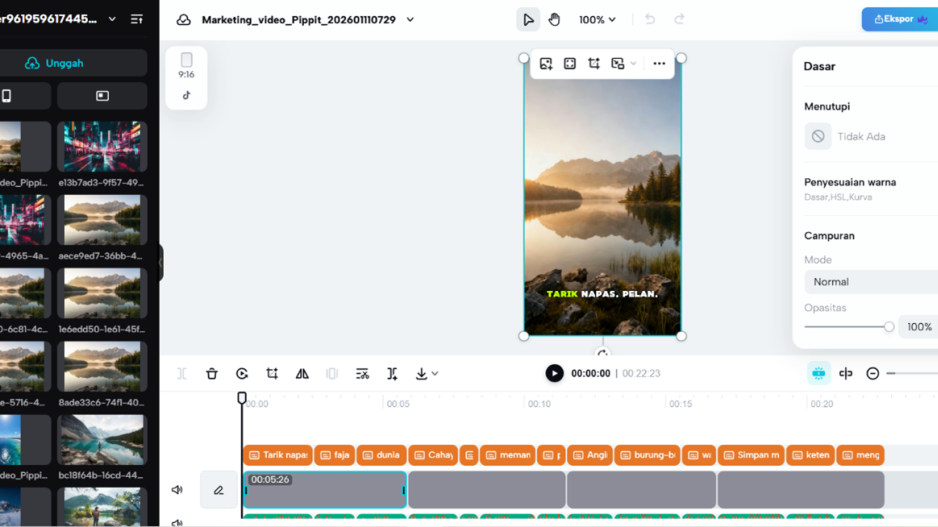The image size is (938, 527).
Task: Open Penyesuaian warna color adjustment section
Action: [850, 183]
